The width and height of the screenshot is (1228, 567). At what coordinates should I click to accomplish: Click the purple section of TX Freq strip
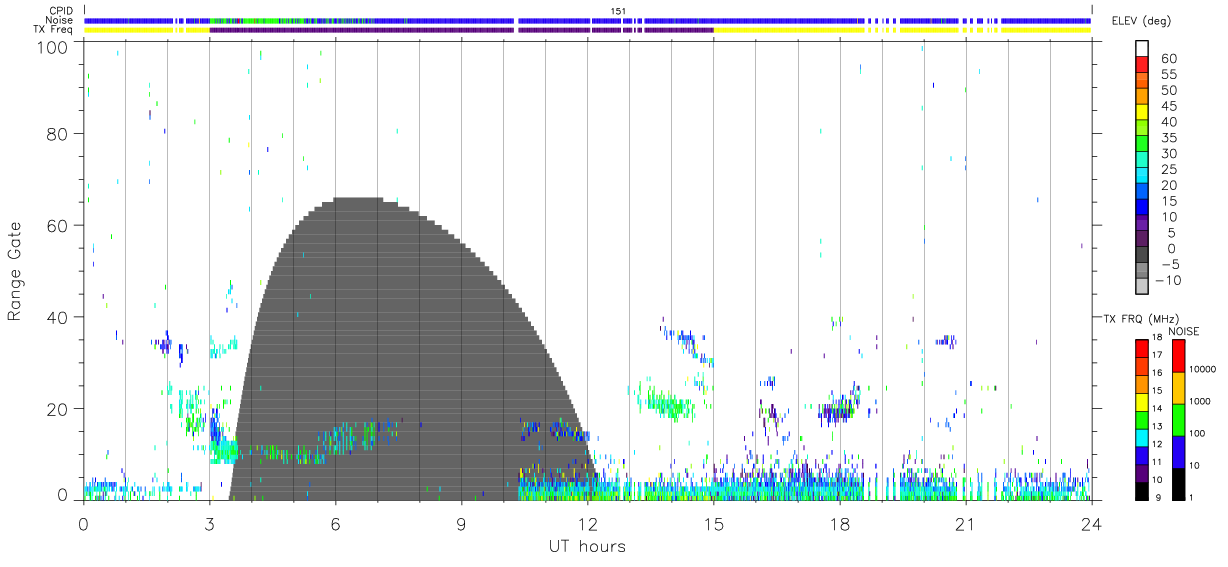461,30
